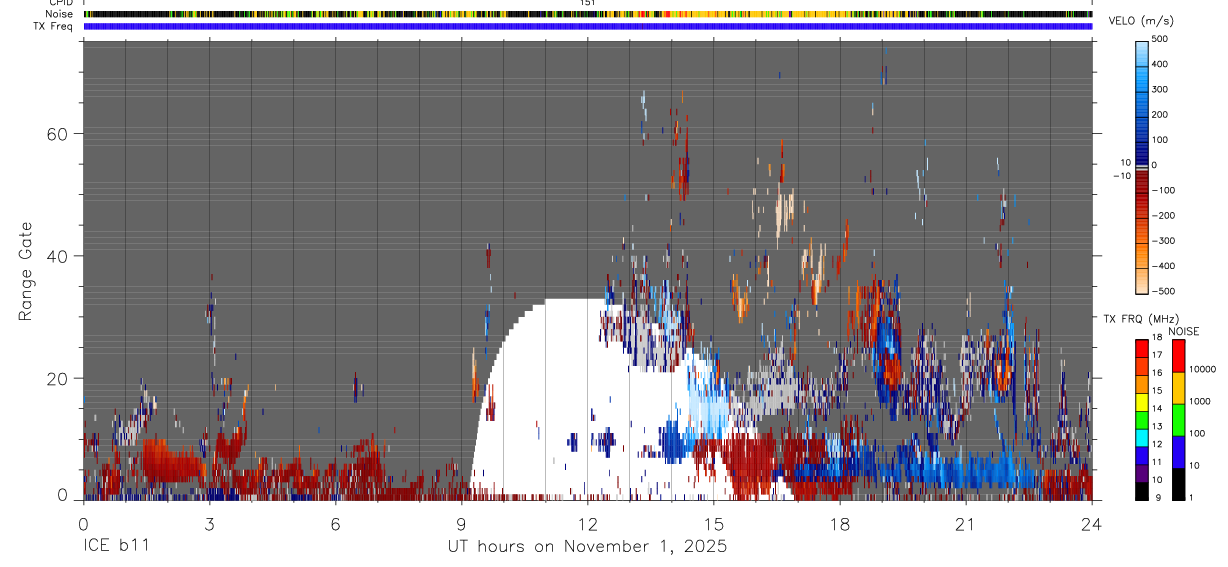Click the '-100' velocity scale label

tap(1164, 190)
